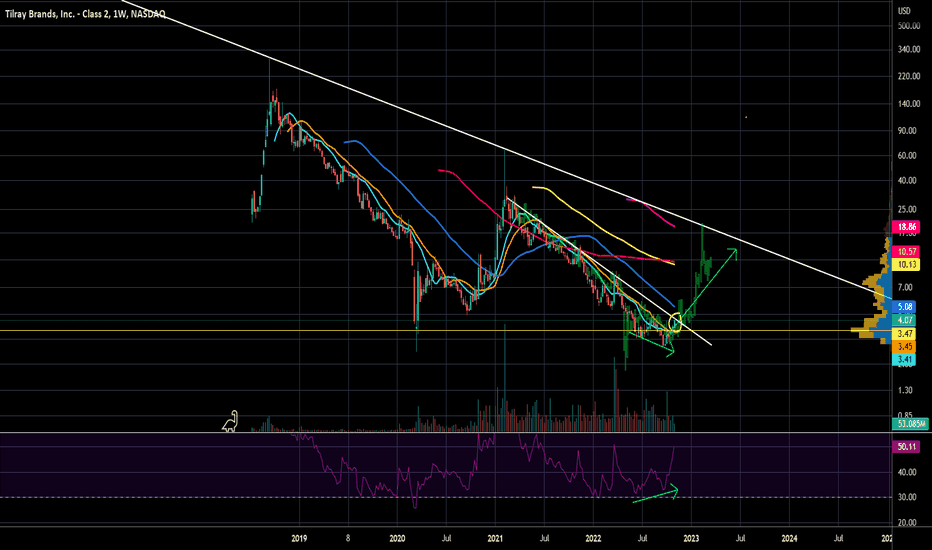Viewport: 932px width, 550px height.
Task: Click the 340.00 price axis label
Action: tap(909, 49)
